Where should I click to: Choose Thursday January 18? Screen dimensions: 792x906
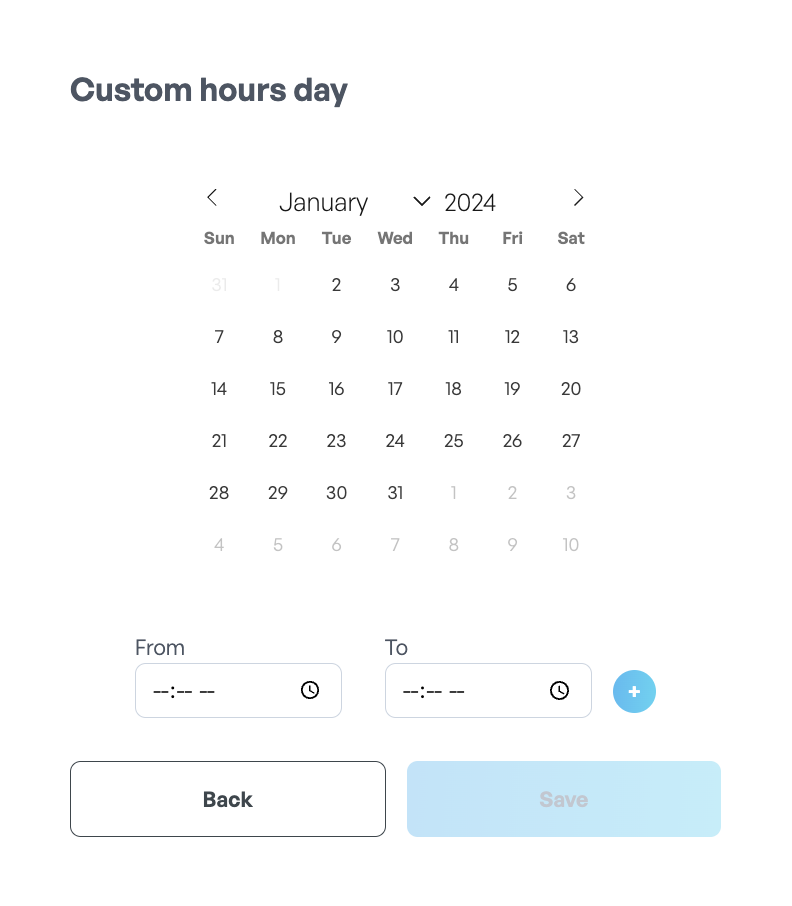(x=453, y=389)
